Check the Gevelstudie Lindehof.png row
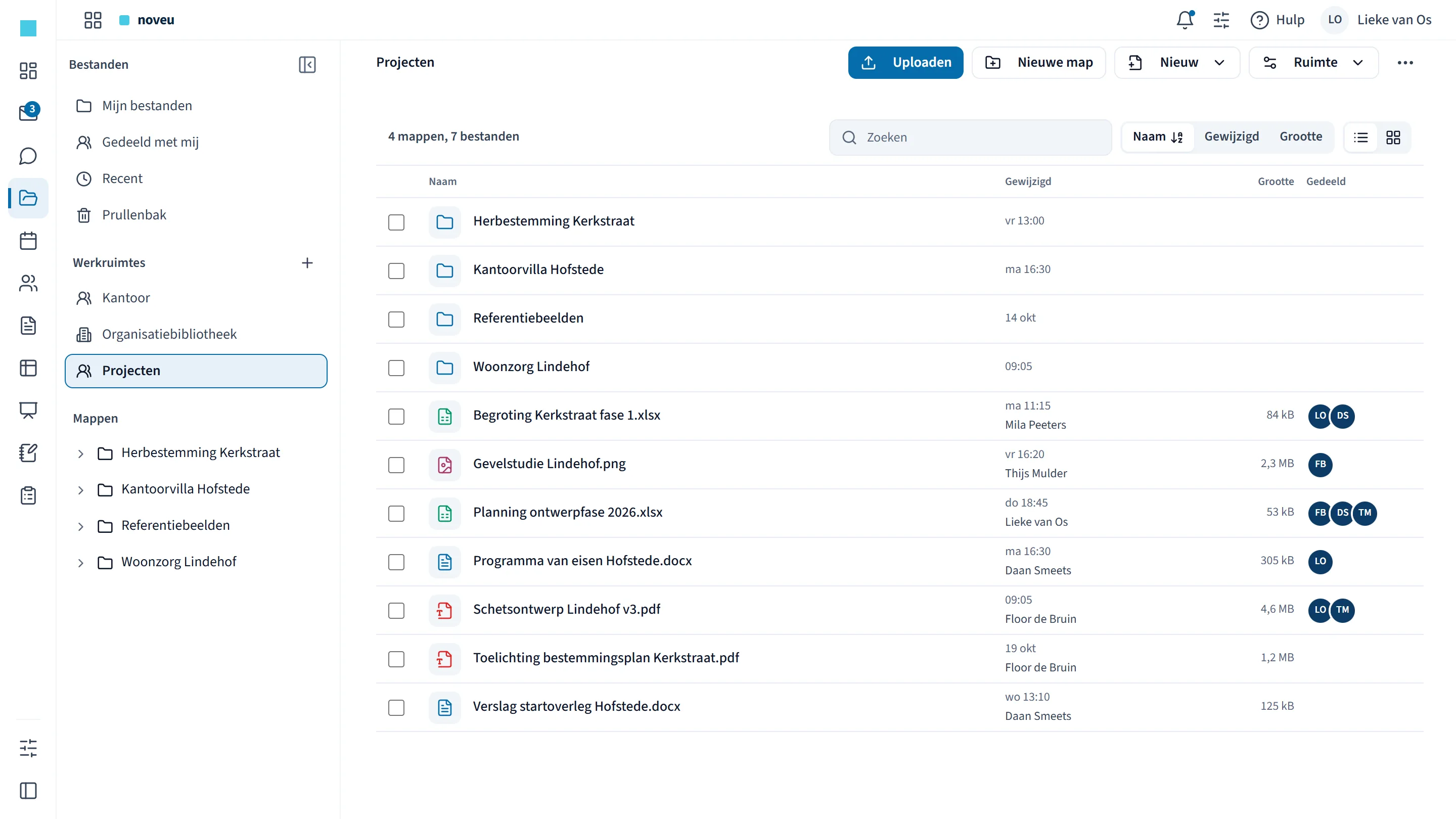This screenshot has width=1456, height=819. (396, 465)
